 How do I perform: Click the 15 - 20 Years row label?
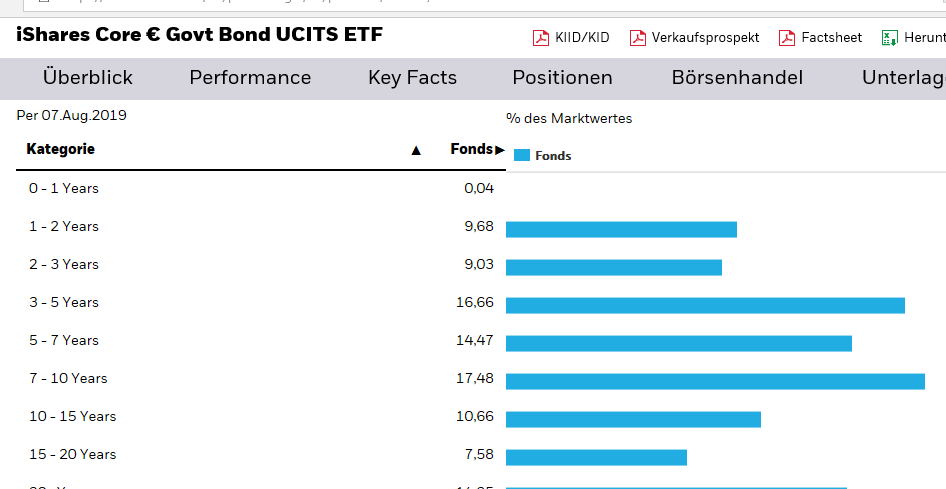[x=72, y=454]
